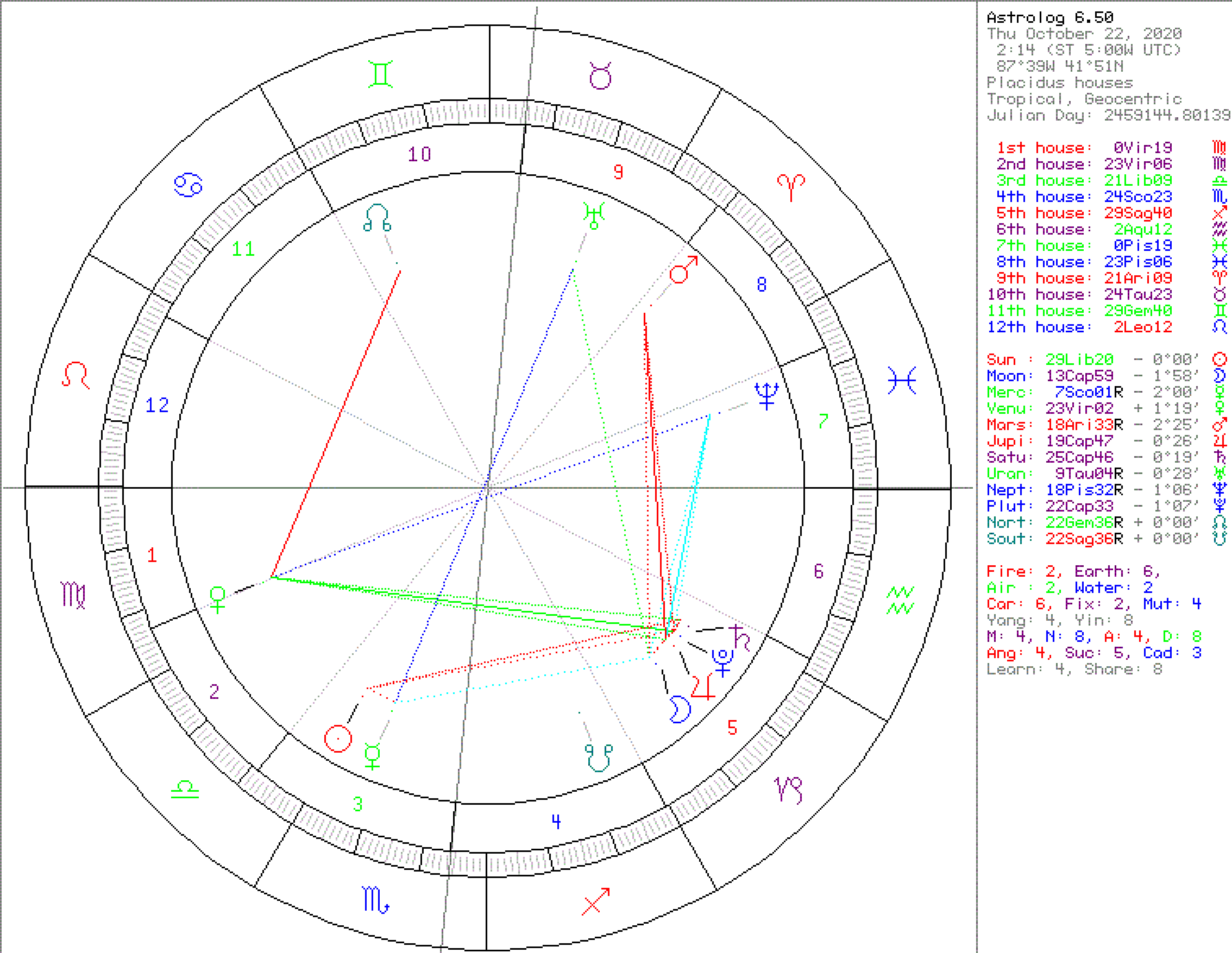
Task: Click the Neptune trident glyph
Action: pos(766,395)
